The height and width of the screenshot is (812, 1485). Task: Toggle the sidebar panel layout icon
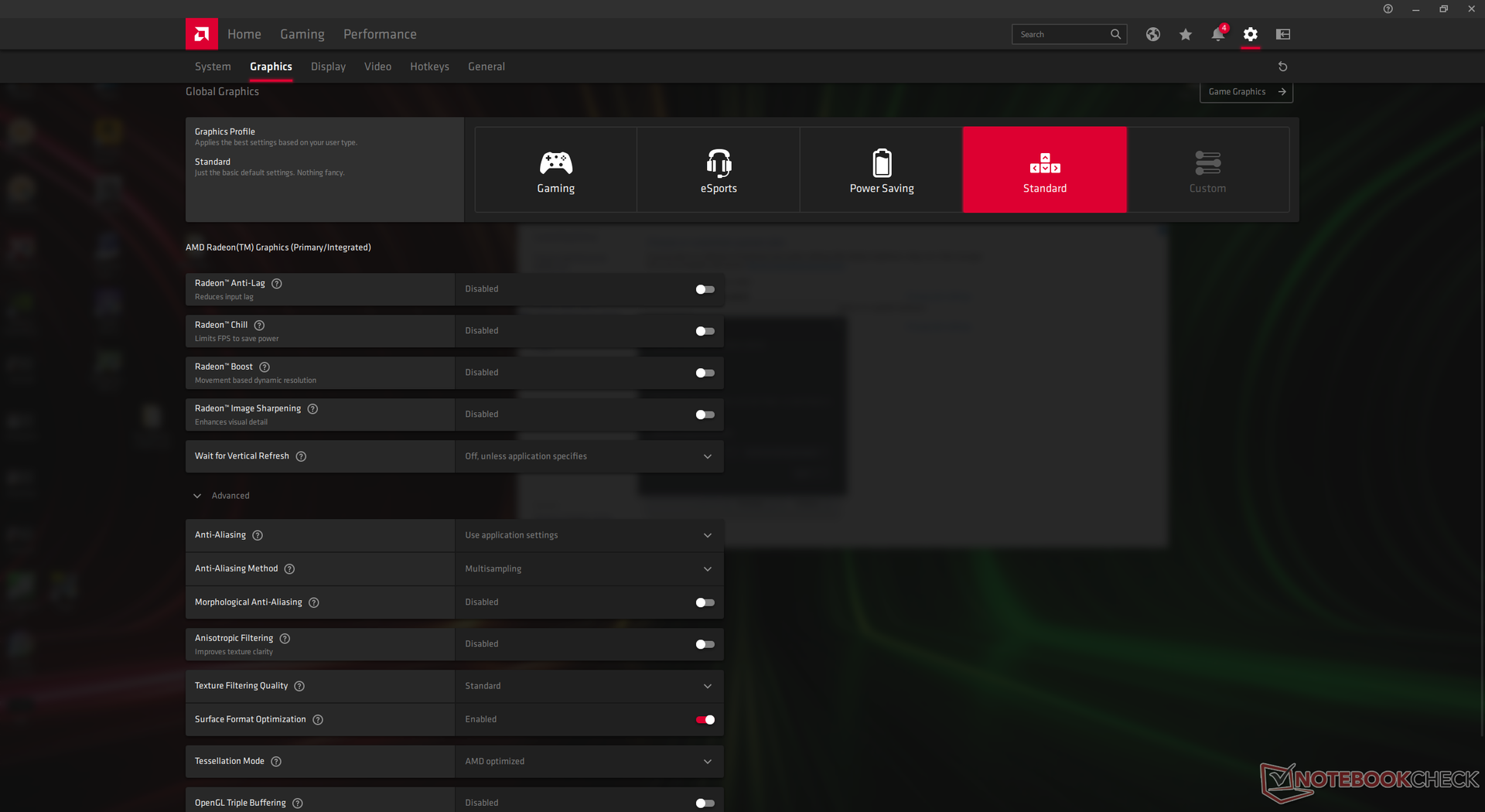tap(1283, 34)
